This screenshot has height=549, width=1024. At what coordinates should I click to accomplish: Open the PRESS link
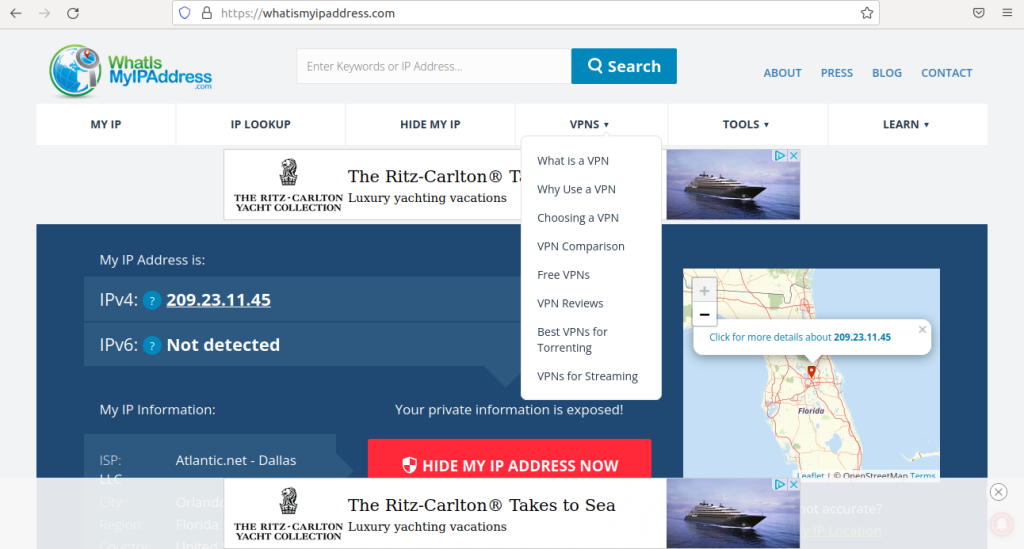point(837,73)
